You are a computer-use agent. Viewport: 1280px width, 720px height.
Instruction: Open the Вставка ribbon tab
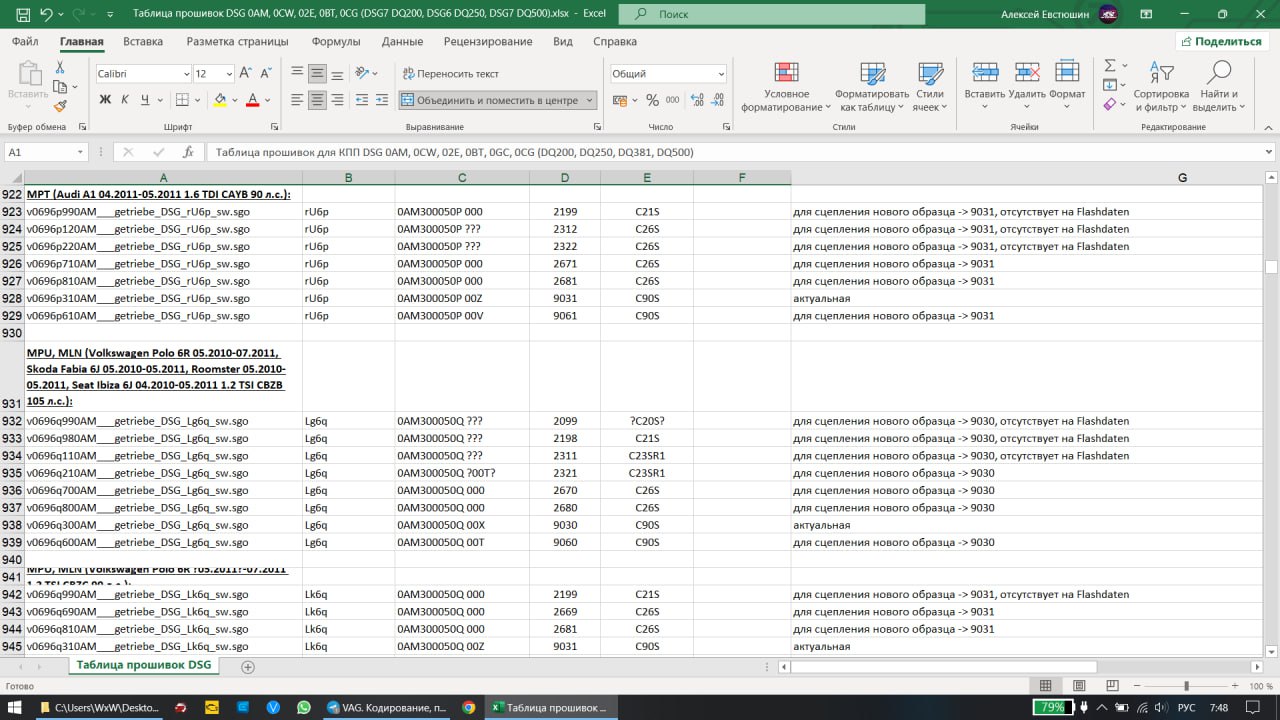click(143, 41)
